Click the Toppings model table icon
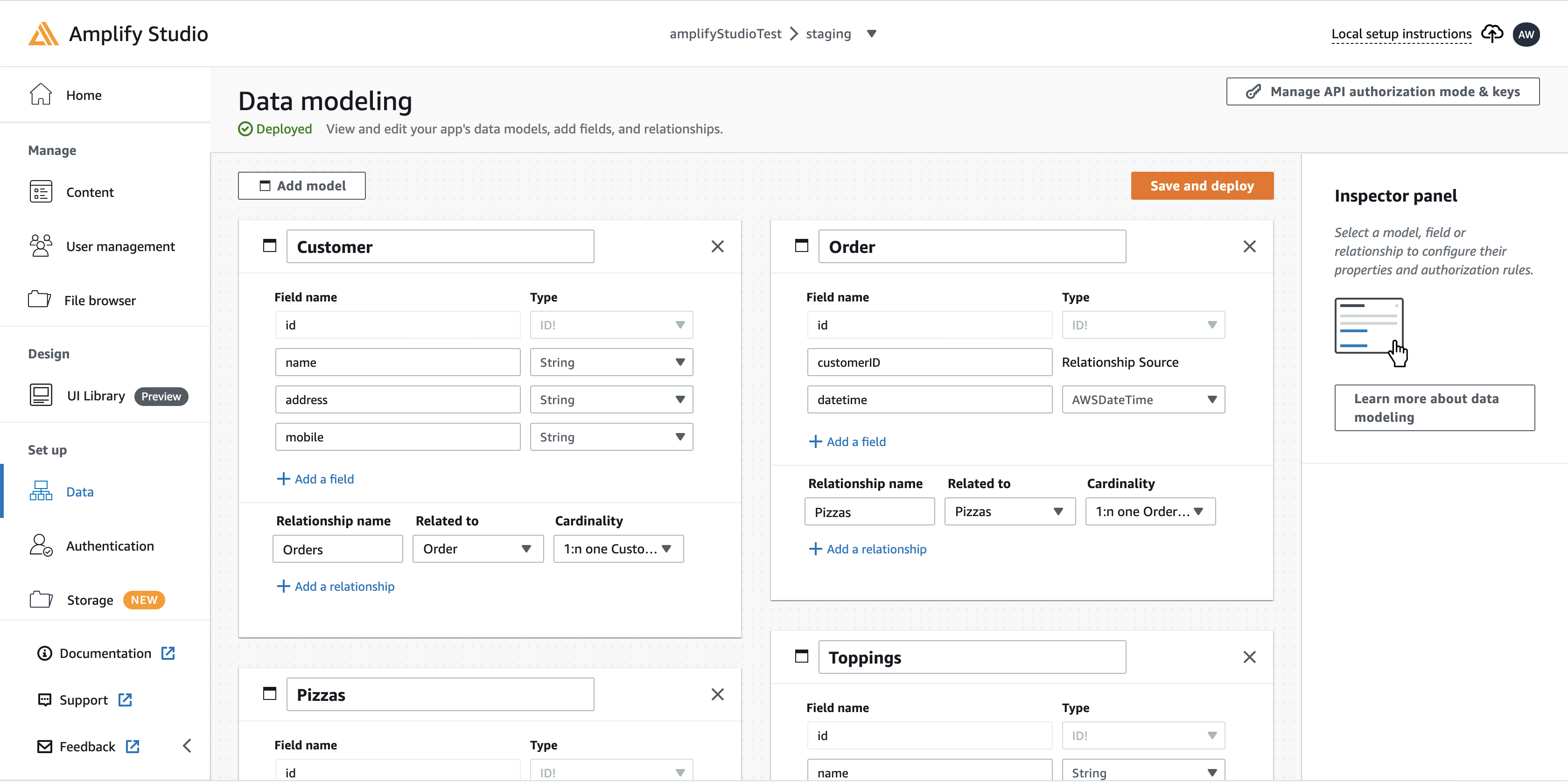 [802, 657]
